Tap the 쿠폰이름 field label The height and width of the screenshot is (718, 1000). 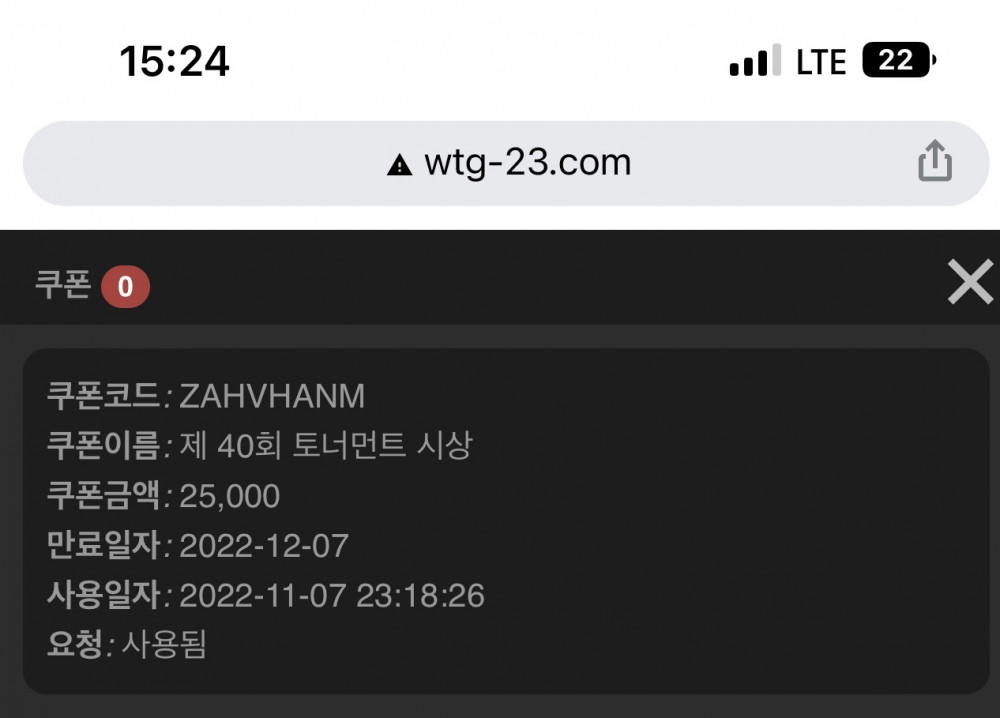pyautogui.click(x=104, y=446)
